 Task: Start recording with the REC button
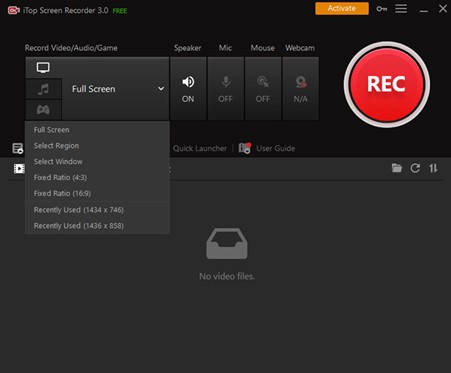(x=387, y=84)
